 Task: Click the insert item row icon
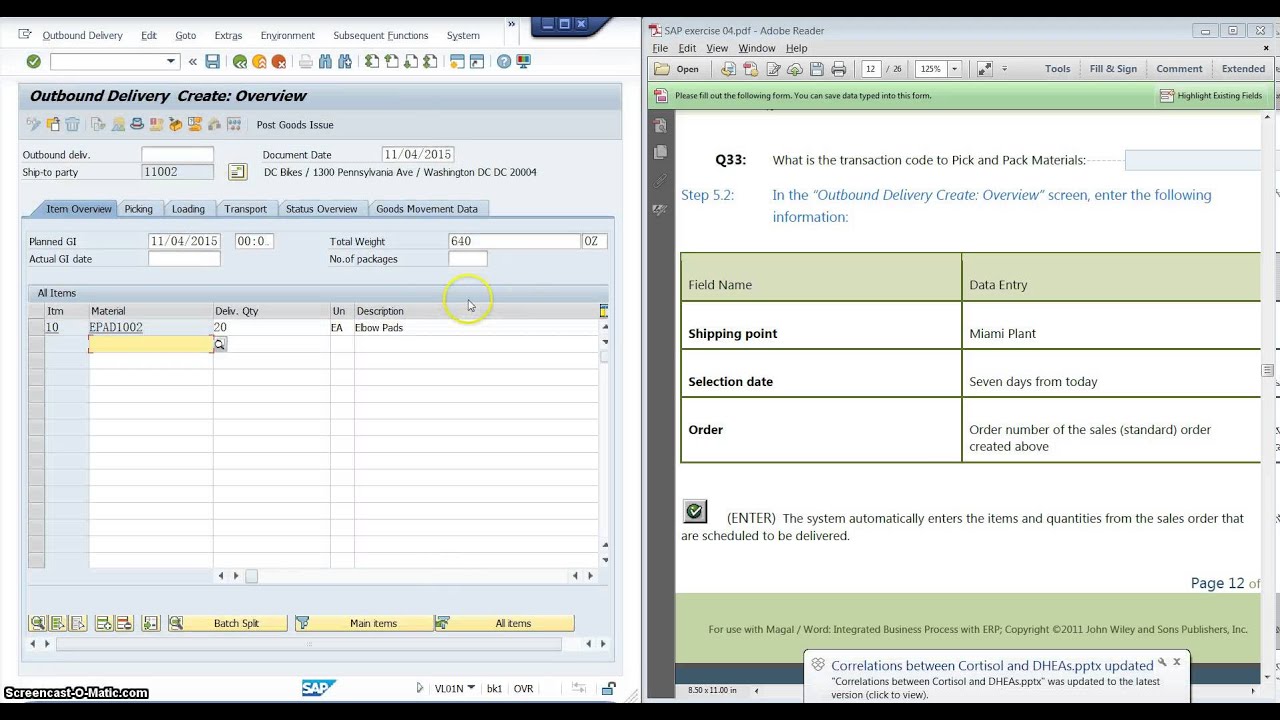click(x=104, y=623)
